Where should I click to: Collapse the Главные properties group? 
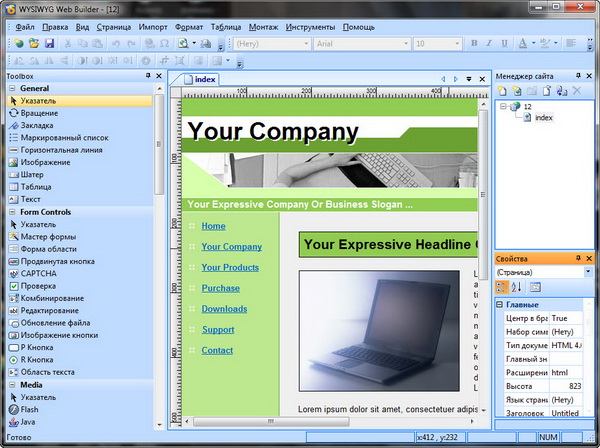(x=500, y=305)
